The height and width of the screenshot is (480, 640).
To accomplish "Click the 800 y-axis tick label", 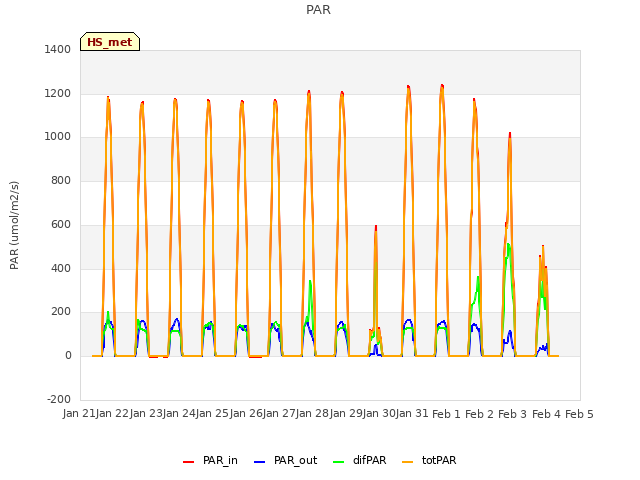I will click(61, 180).
